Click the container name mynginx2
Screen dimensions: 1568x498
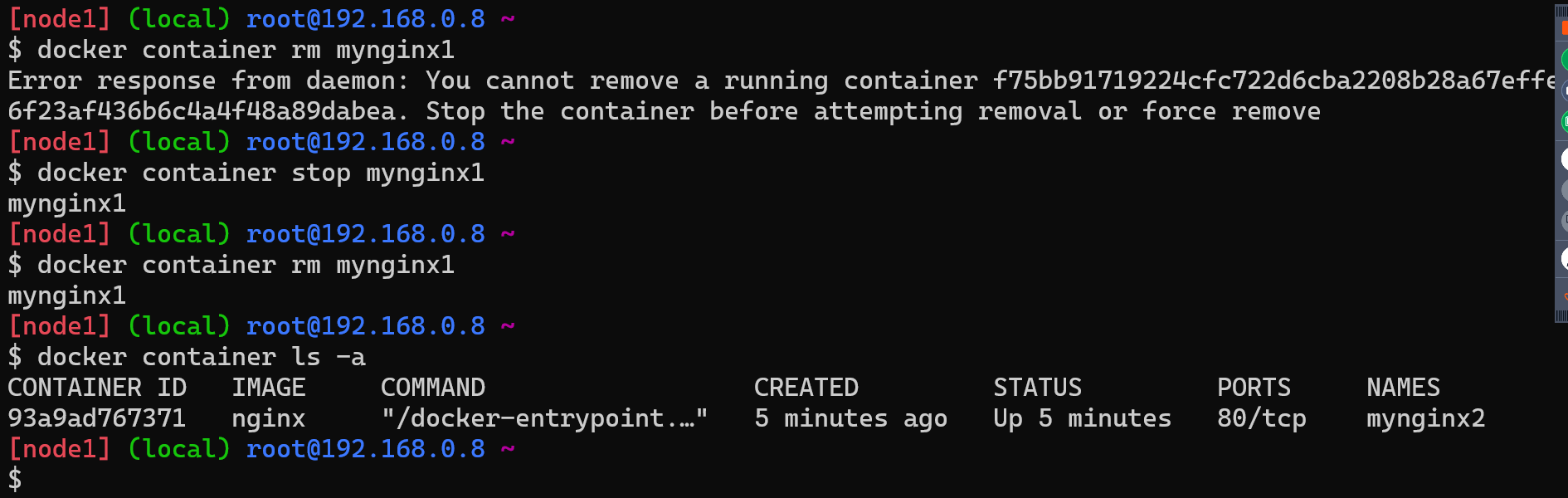[x=1425, y=418]
